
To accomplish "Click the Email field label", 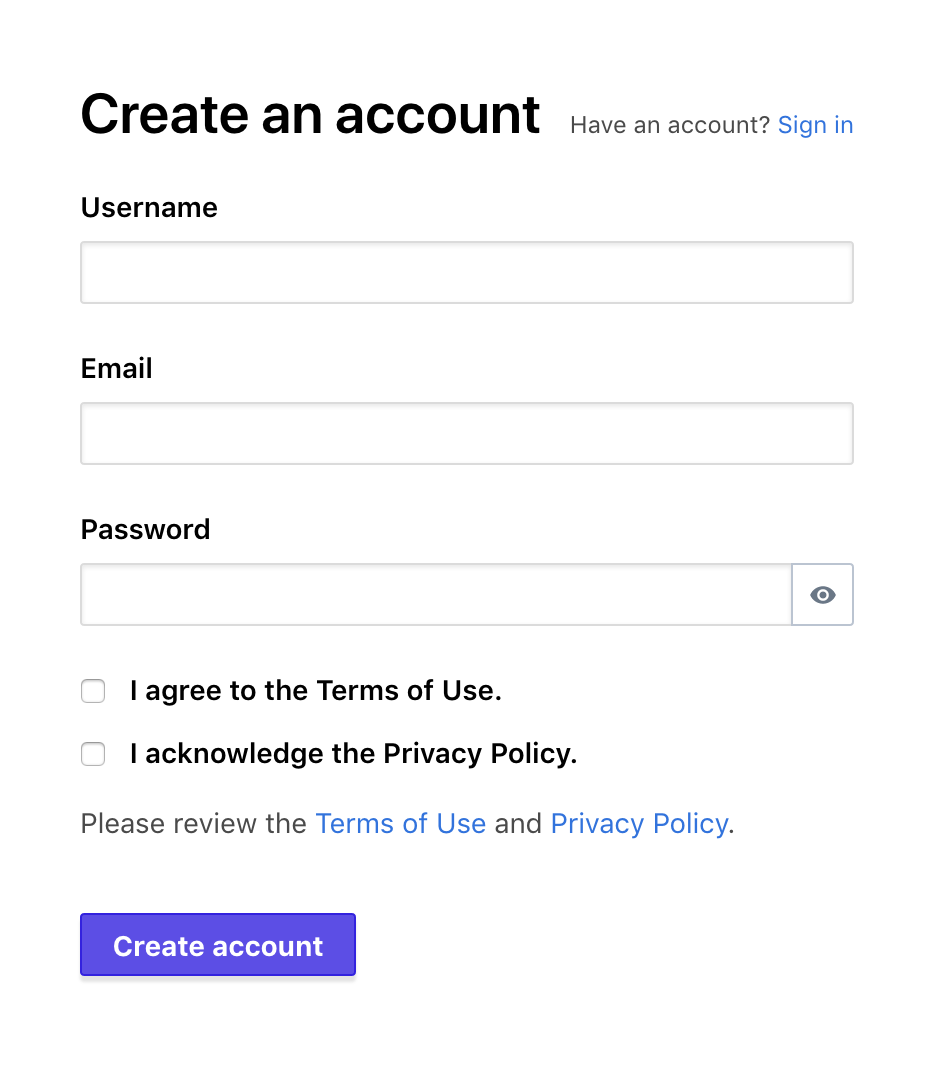I will (x=117, y=369).
